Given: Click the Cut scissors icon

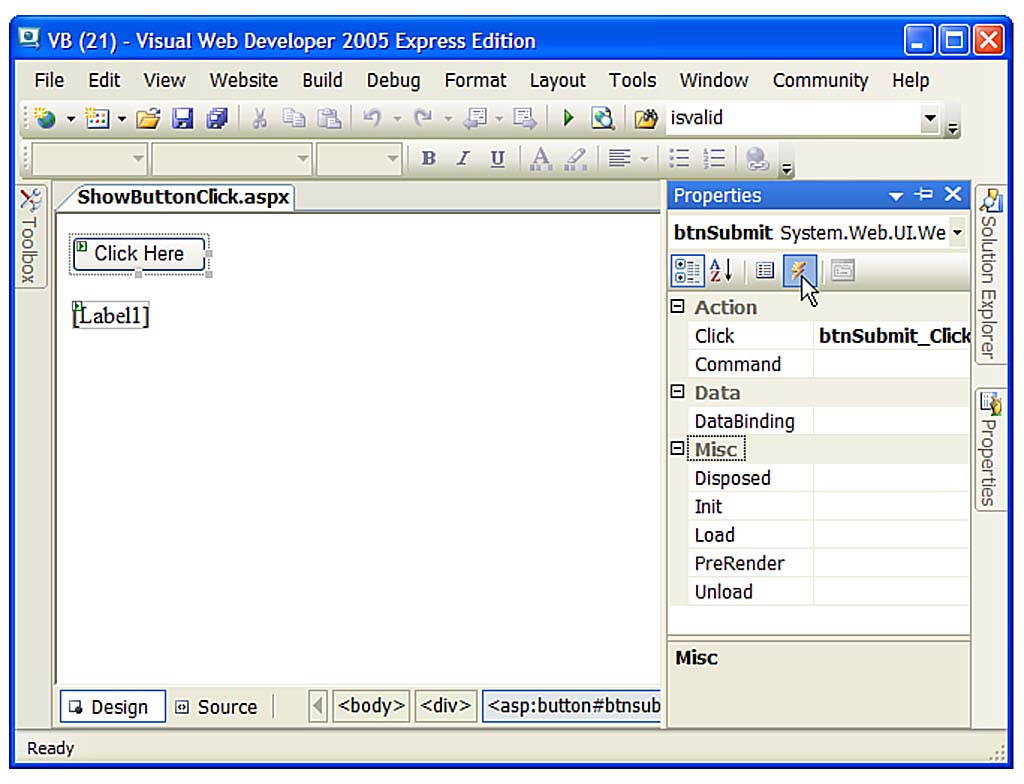Looking at the screenshot, I should pyautogui.click(x=259, y=118).
